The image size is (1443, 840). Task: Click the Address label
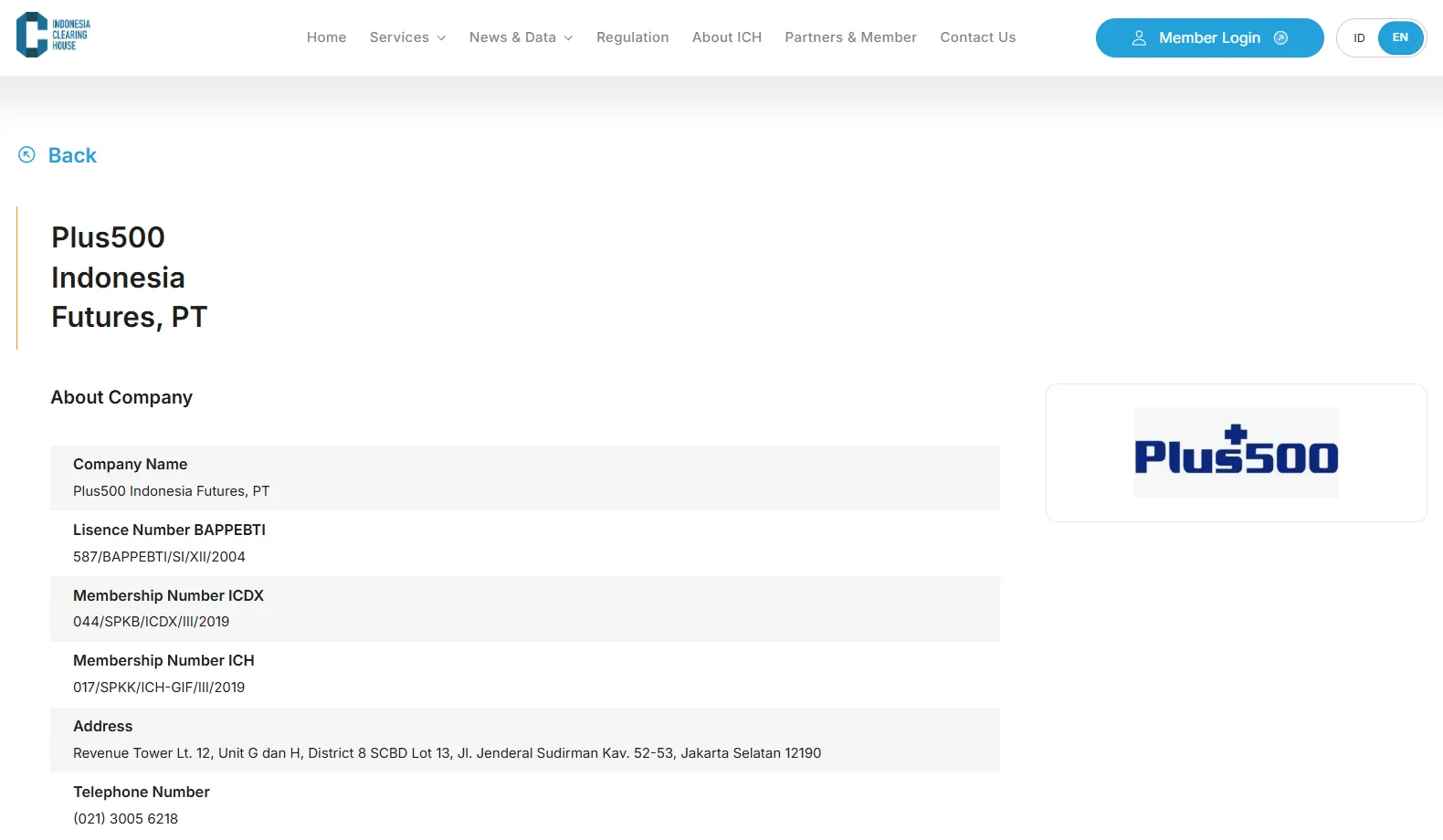pyautogui.click(x=102, y=726)
